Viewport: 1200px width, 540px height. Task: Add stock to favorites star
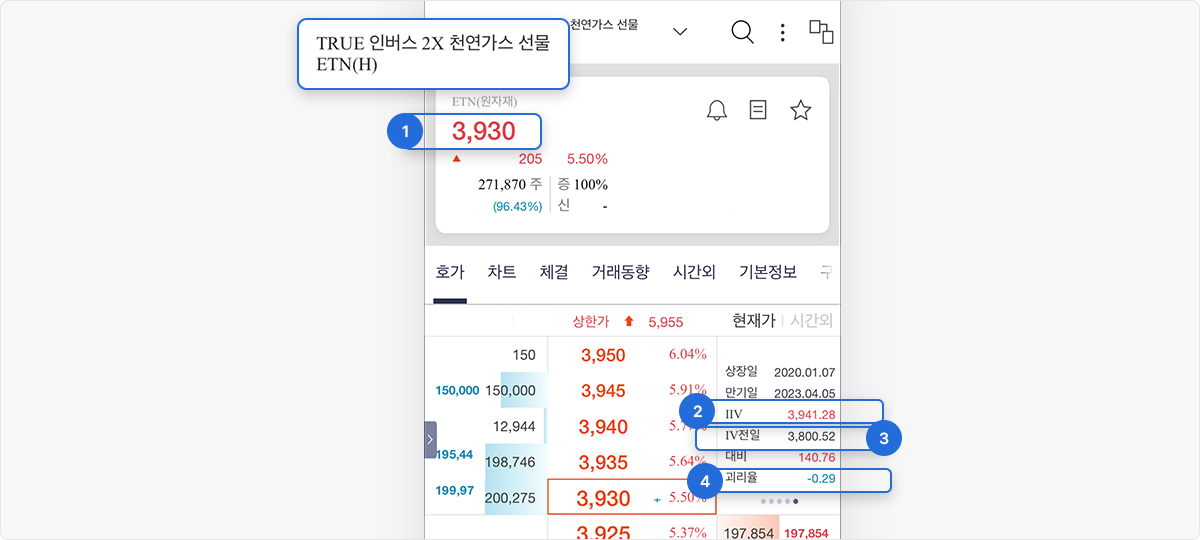coord(800,110)
